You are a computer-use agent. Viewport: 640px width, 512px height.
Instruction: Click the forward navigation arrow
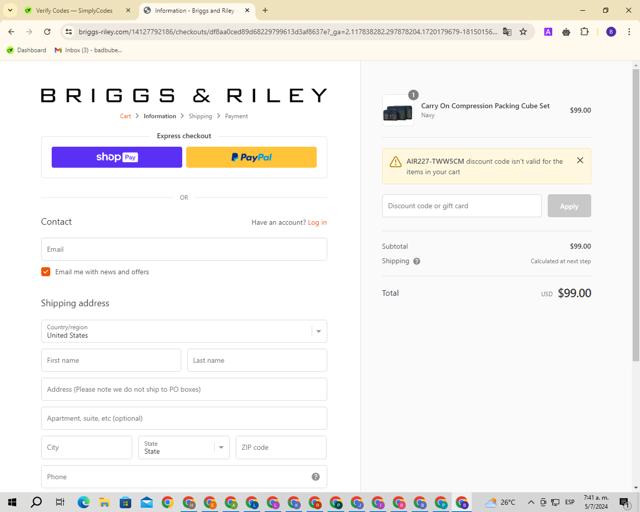coord(29,32)
